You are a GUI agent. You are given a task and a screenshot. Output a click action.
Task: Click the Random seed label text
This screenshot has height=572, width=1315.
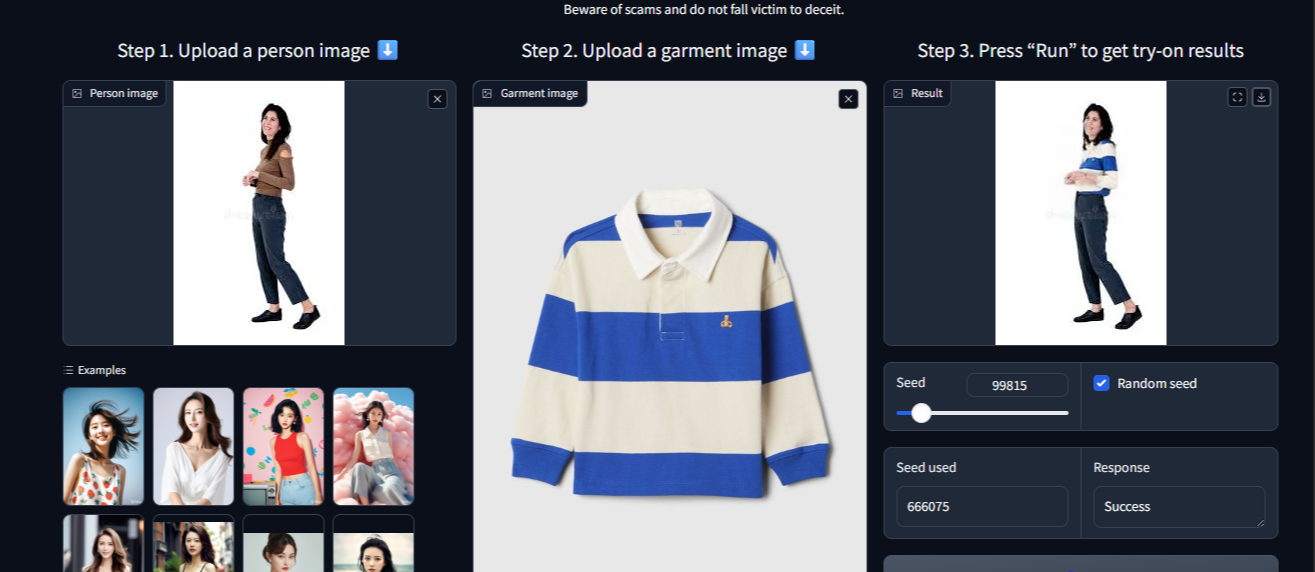(1157, 383)
